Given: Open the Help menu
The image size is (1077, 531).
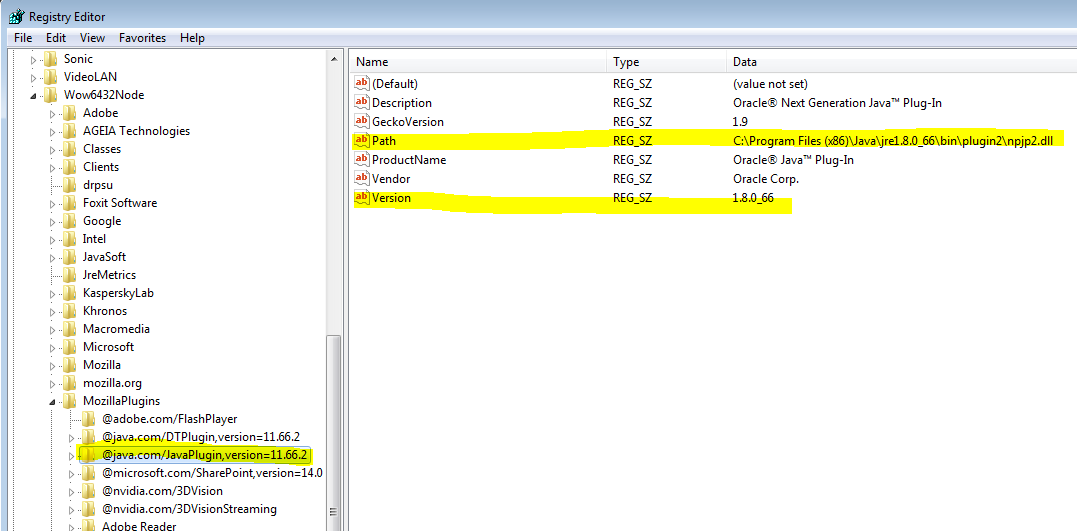Looking at the screenshot, I should click(x=192, y=38).
